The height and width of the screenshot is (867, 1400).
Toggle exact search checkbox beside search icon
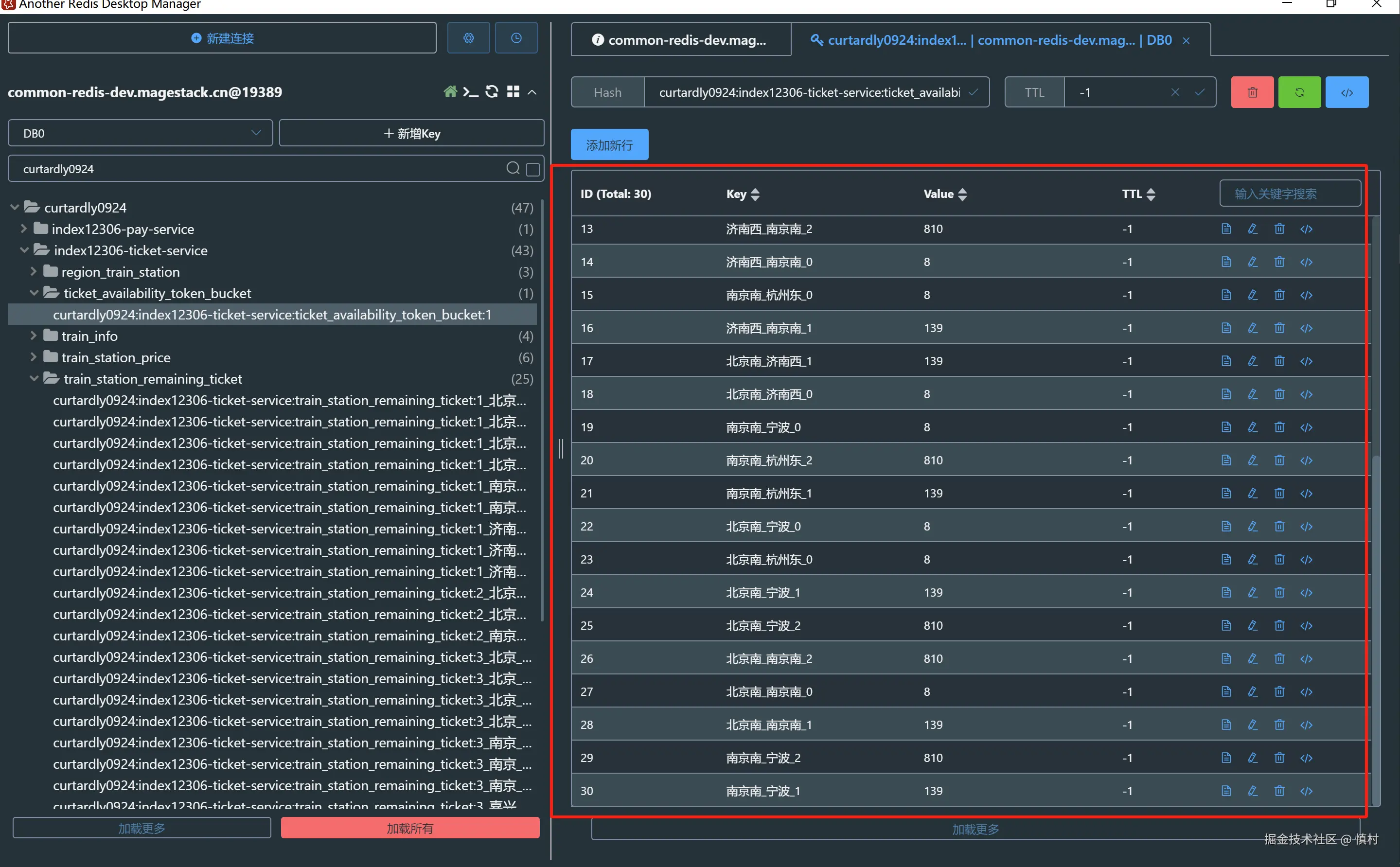532,169
